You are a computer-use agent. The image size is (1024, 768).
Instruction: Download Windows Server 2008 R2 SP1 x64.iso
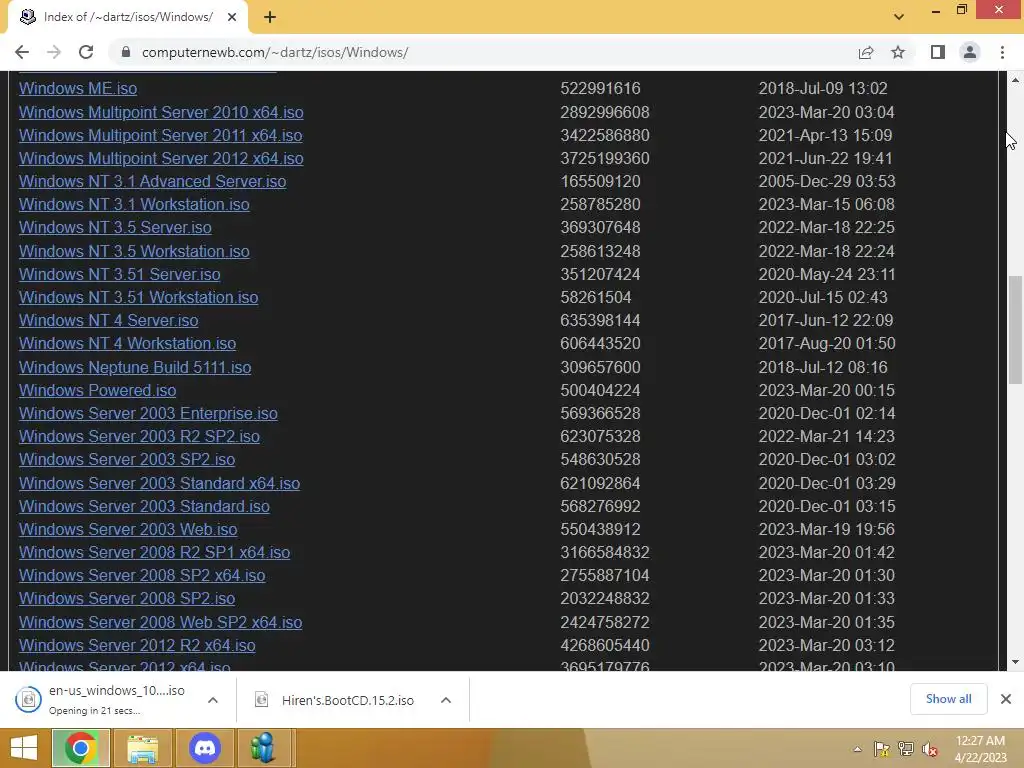coord(154,552)
